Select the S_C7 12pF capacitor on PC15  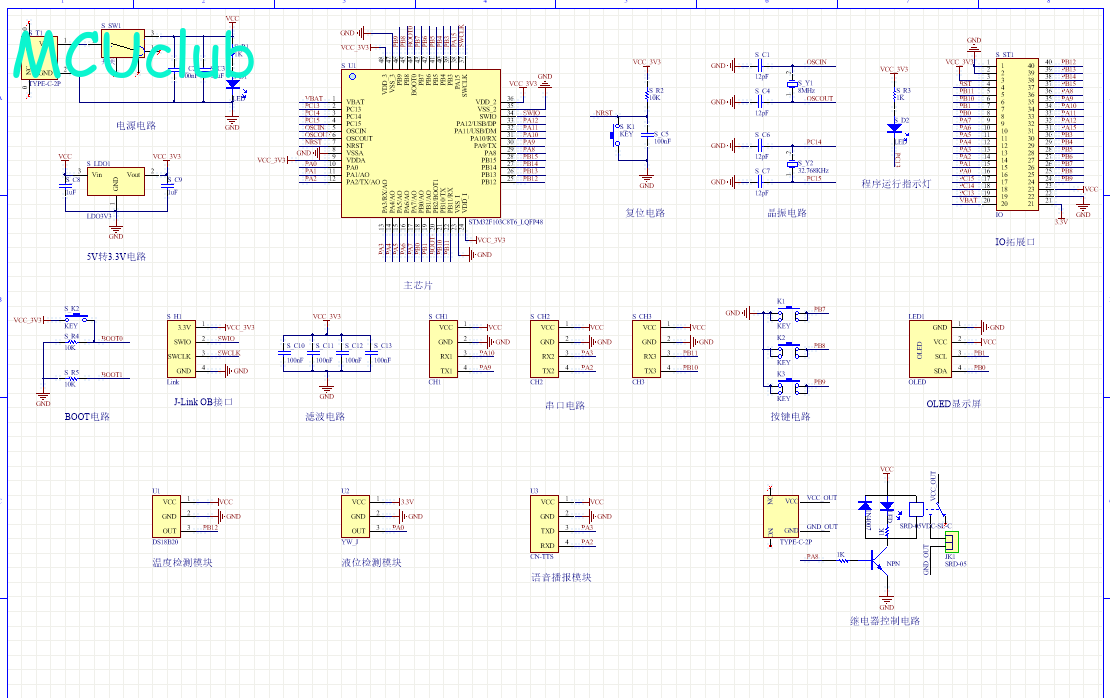click(760, 182)
